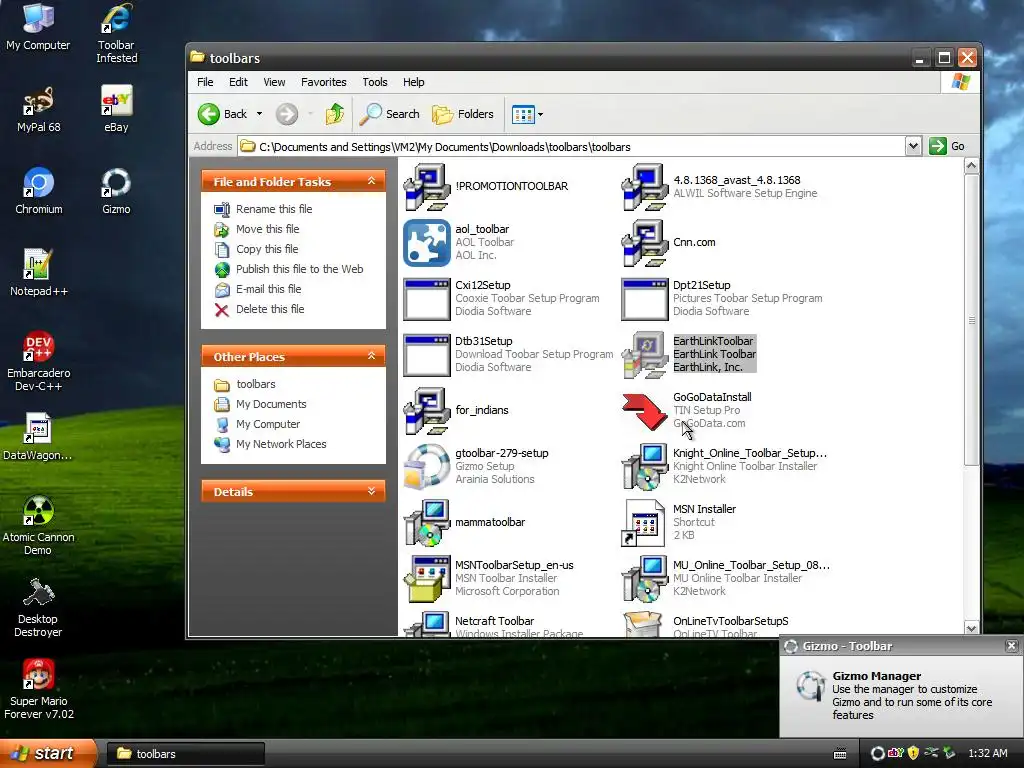
Task: Select the mammatoolbar installer icon
Action: [x=426, y=523]
